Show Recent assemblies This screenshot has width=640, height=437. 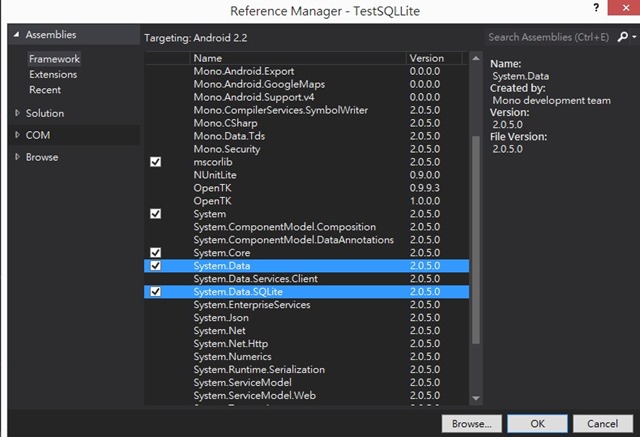[x=45, y=90]
